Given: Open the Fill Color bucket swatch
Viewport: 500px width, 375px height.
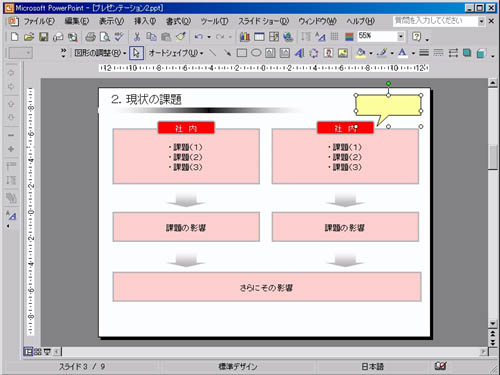Looking at the screenshot, I should (361, 53).
